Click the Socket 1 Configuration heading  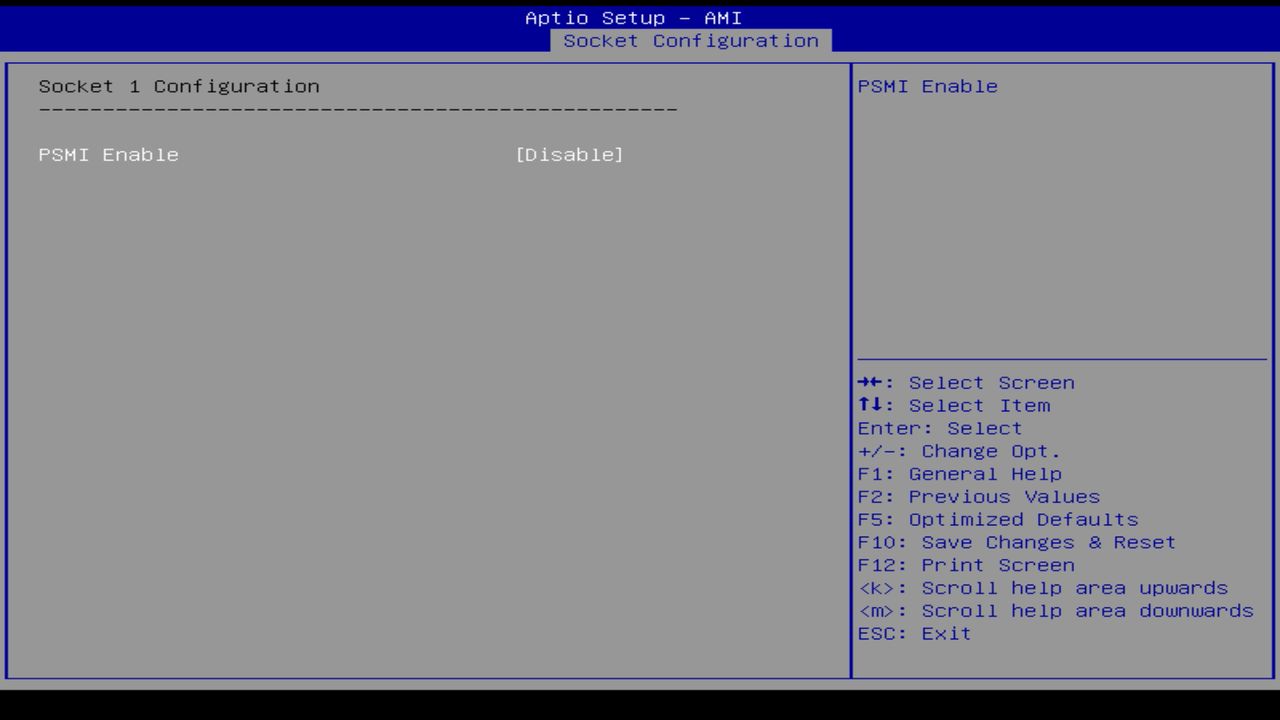coord(179,86)
